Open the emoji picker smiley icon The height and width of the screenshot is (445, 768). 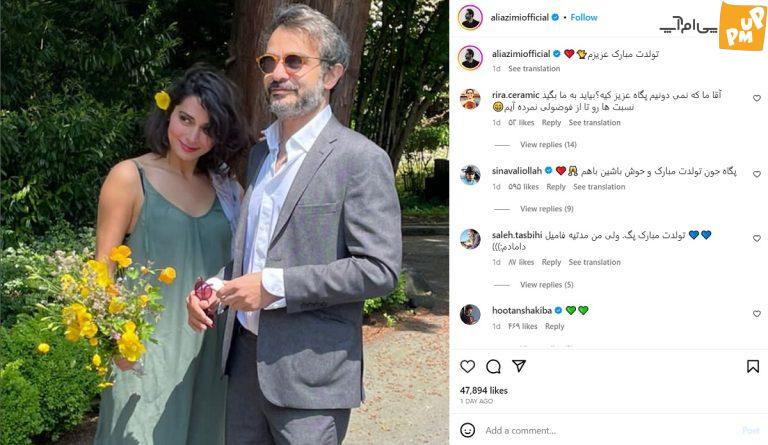(468, 430)
